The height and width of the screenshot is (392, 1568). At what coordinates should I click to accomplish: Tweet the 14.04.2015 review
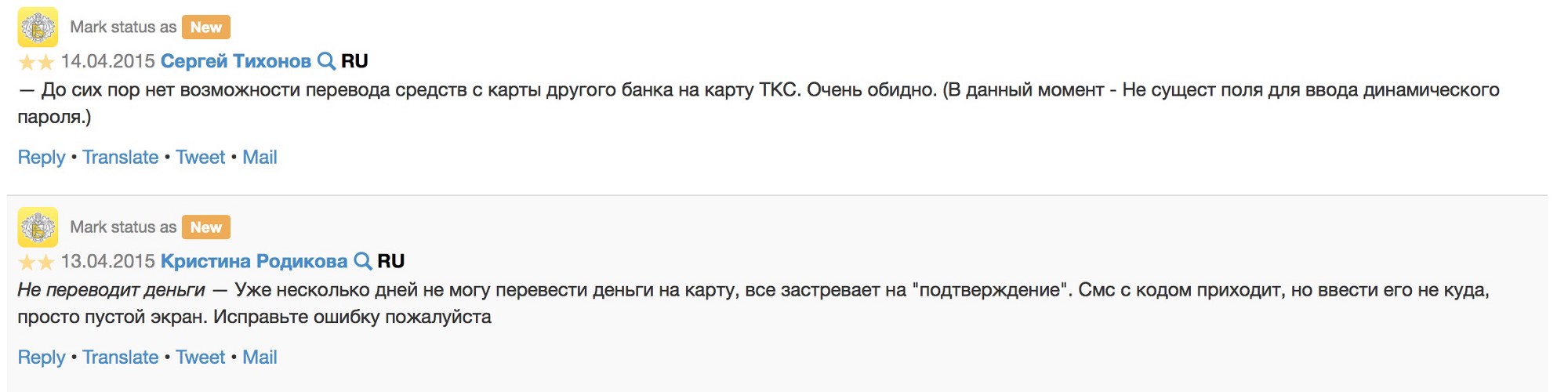tap(200, 158)
